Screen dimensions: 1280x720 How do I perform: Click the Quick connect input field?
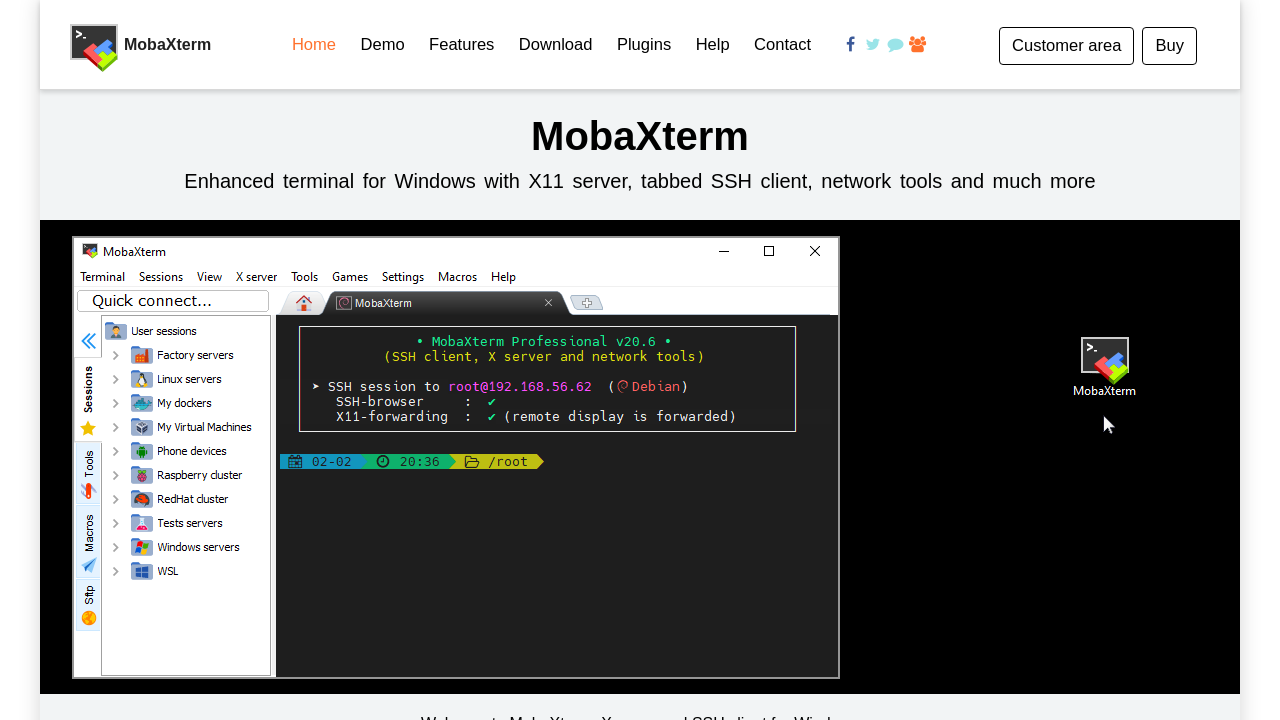173,301
